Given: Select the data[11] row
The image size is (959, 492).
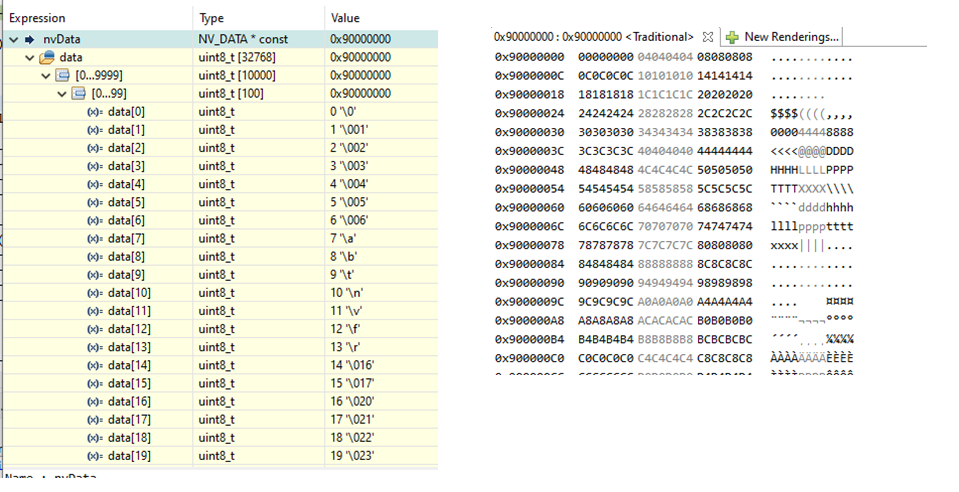Looking at the screenshot, I should point(221,311).
